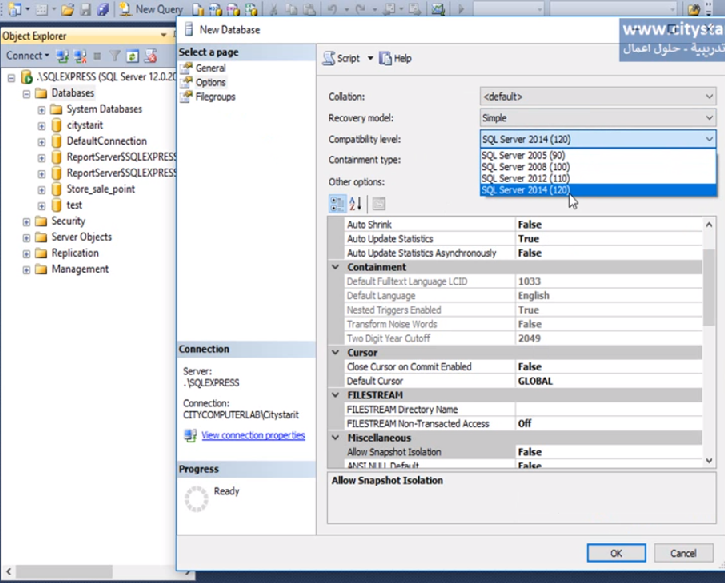Click the Open File folder icon
The height and width of the screenshot is (583, 725).
pyautogui.click(x=67, y=9)
